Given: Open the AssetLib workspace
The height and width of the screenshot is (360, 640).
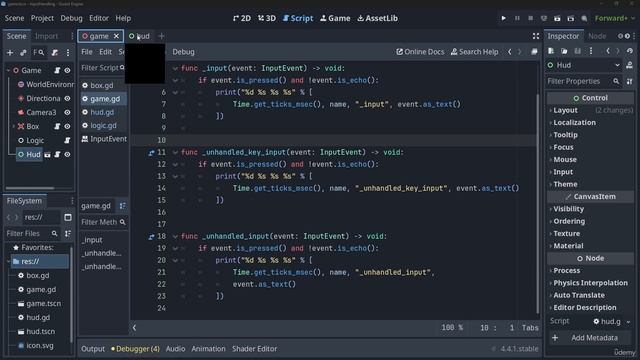Looking at the screenshot, I should 378,18.
